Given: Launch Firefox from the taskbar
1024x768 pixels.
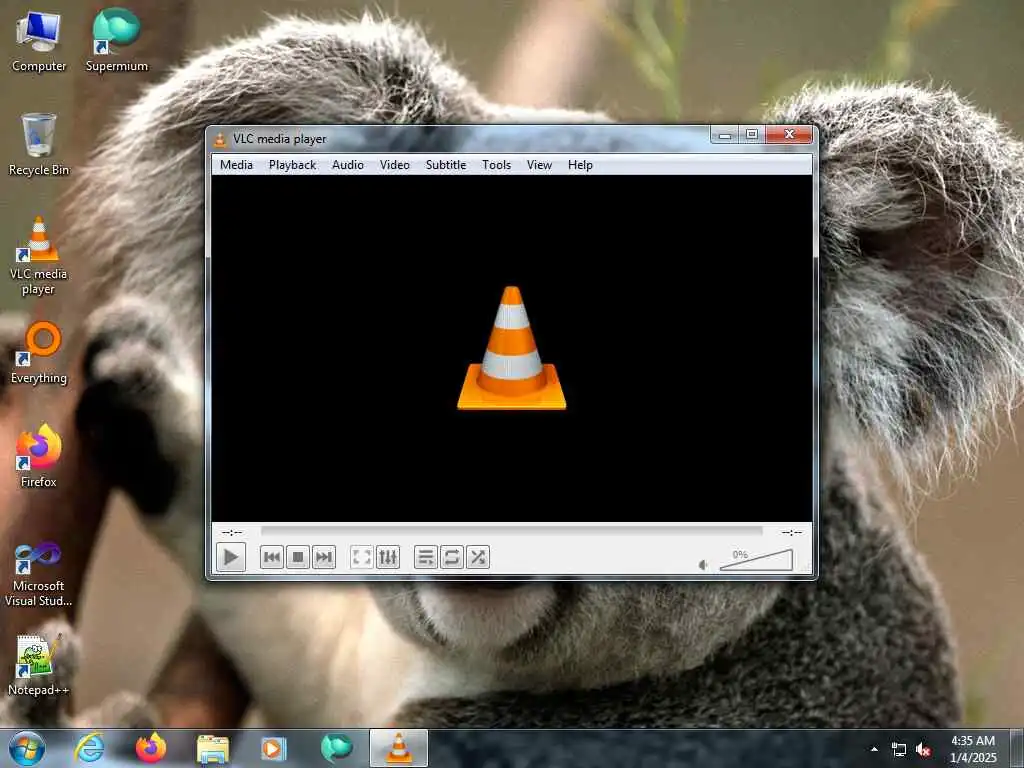Looking at the screenshot, I should pos(151,748).
